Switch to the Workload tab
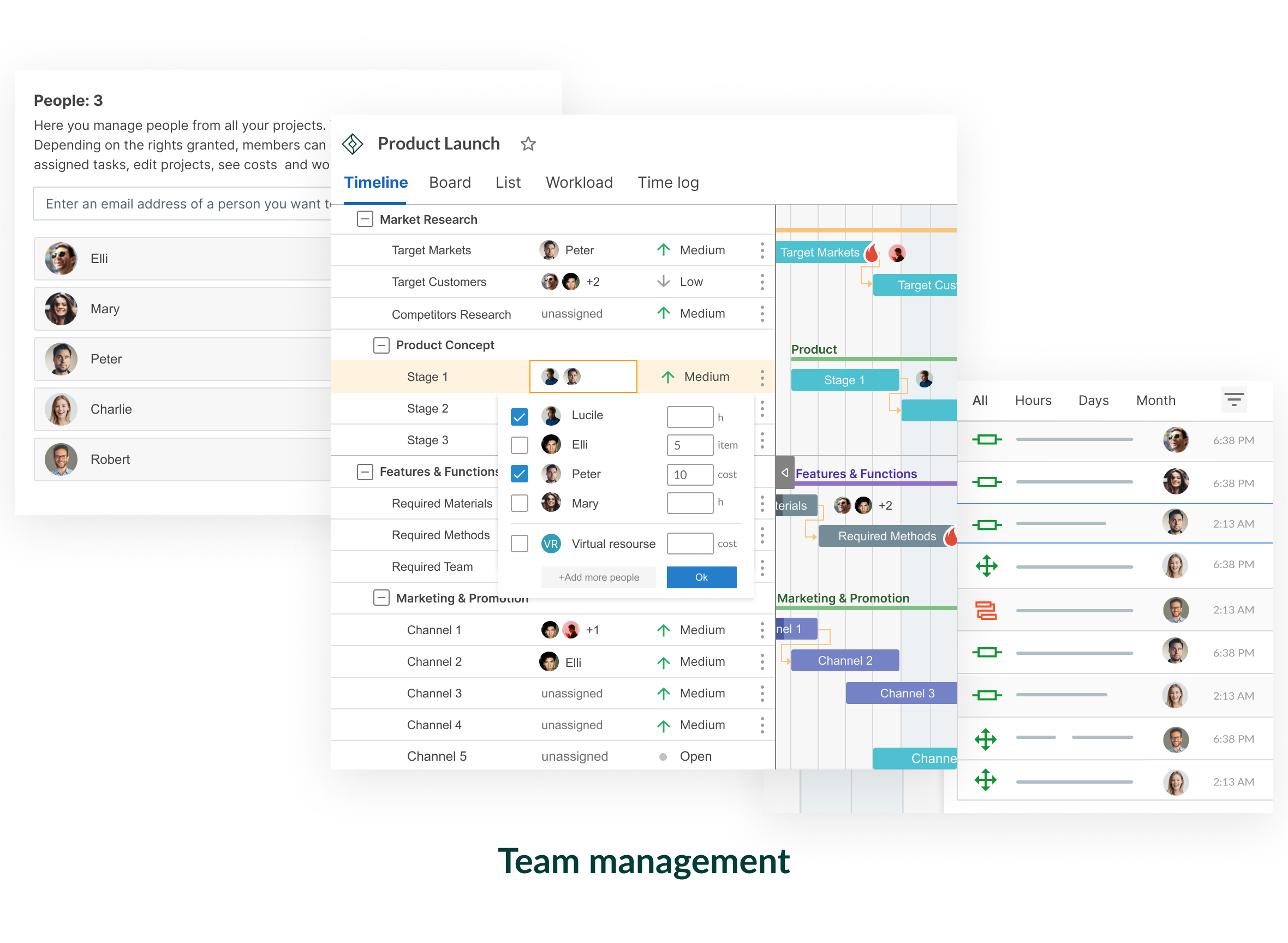1288x943 pixels. tap(579, 183)
